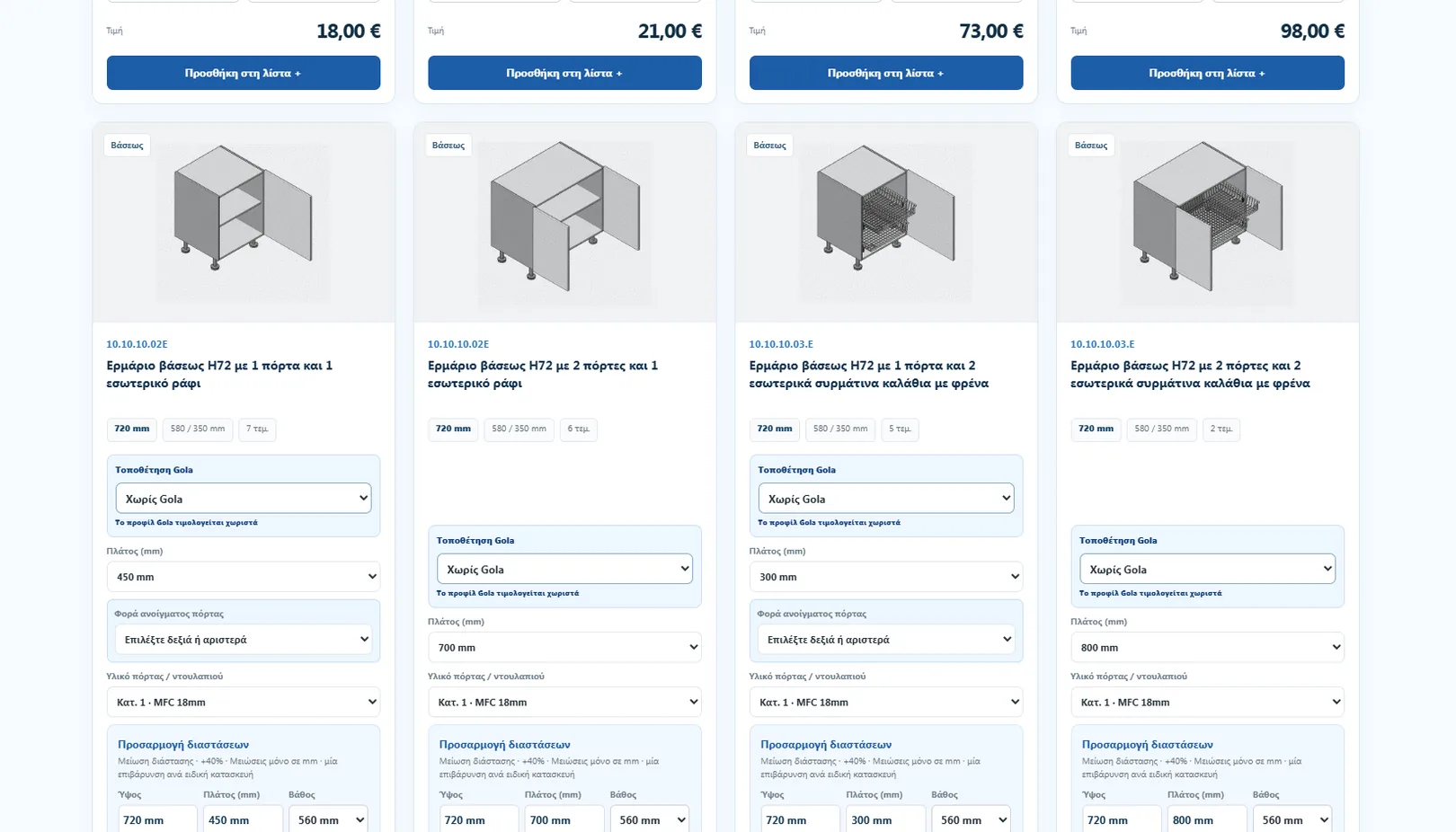Open door material dropdown in 1-door 1-shelf card
The width and height of the screenshot is (1456, 832).
(x=243, y=702)
